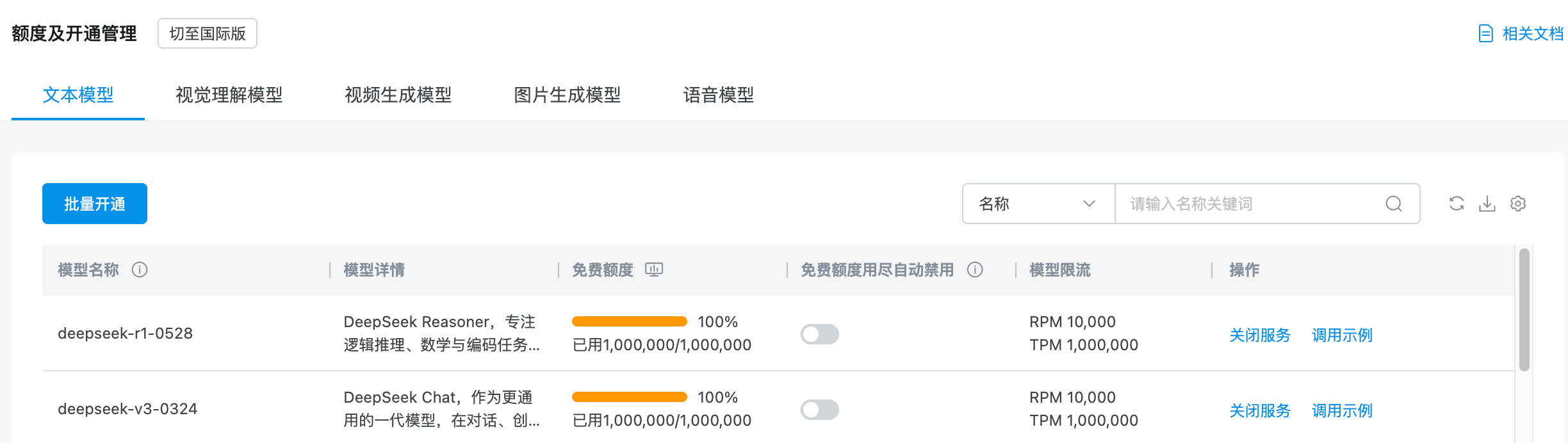
Task: Click the search magnifier icon
Action: (1394, 204)
